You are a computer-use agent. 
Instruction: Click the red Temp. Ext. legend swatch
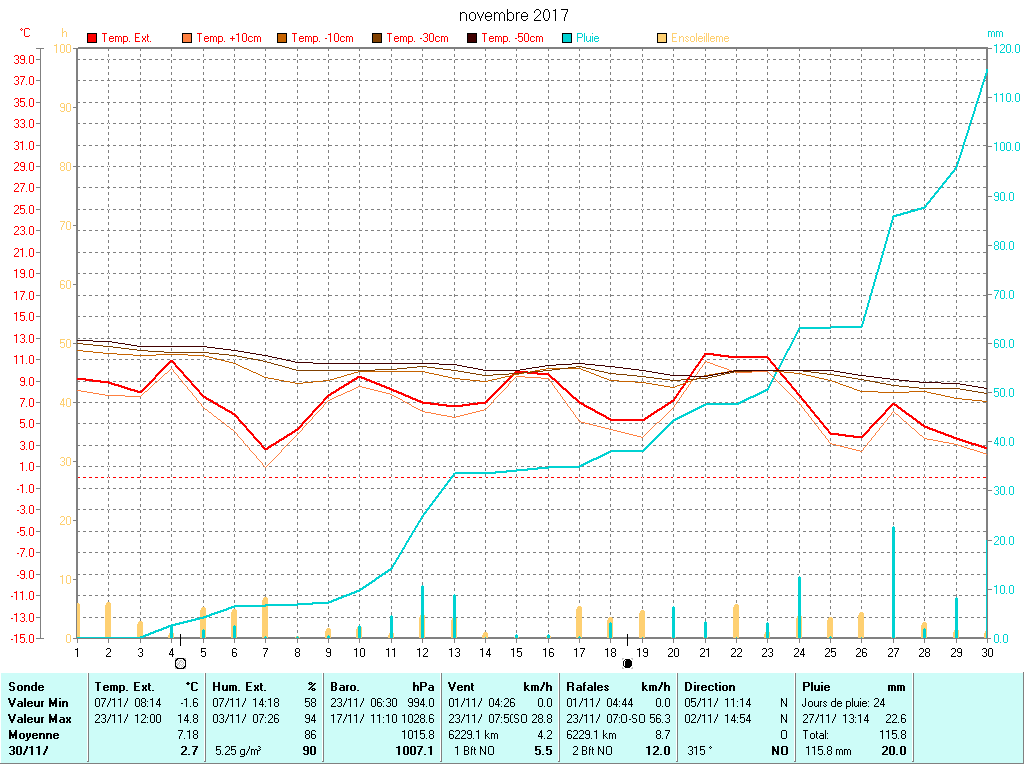[92, 38]
